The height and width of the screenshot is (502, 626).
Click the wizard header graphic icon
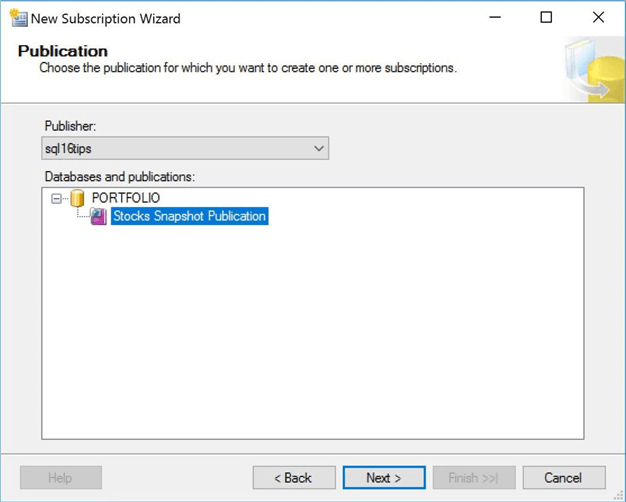click(594, 70)
